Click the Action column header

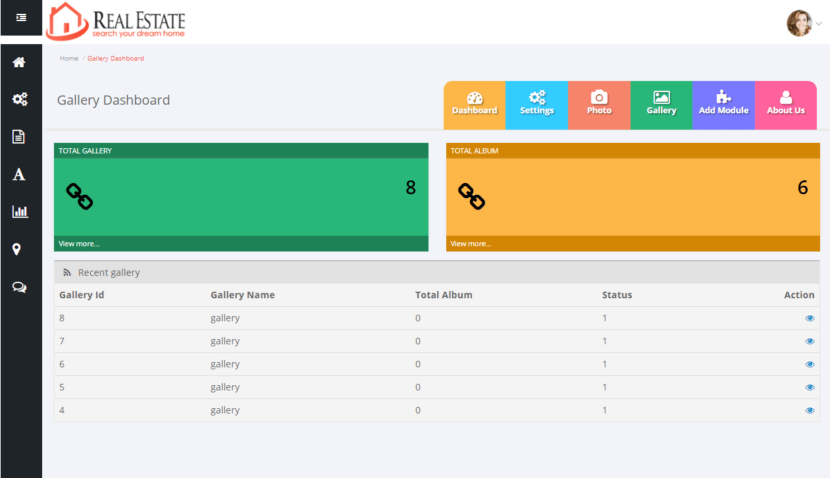coord(799,295)
